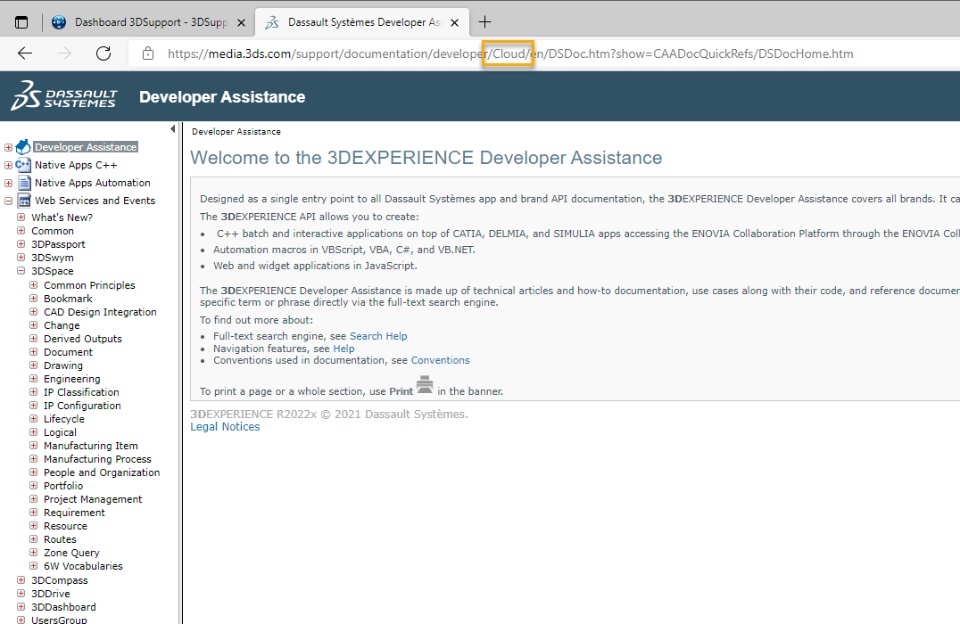
Task: Select Portfolio in the tree
Action: pos(63,486)
